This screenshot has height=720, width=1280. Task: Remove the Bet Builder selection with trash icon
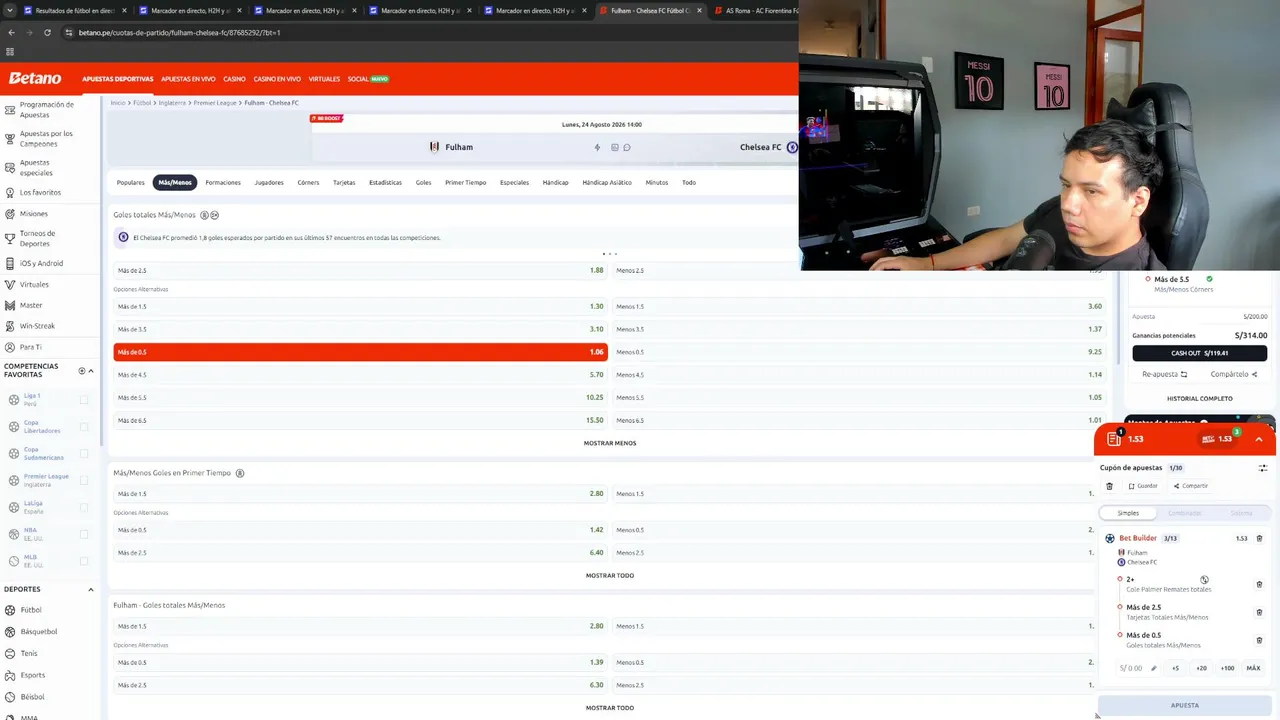coord(1259,538)
